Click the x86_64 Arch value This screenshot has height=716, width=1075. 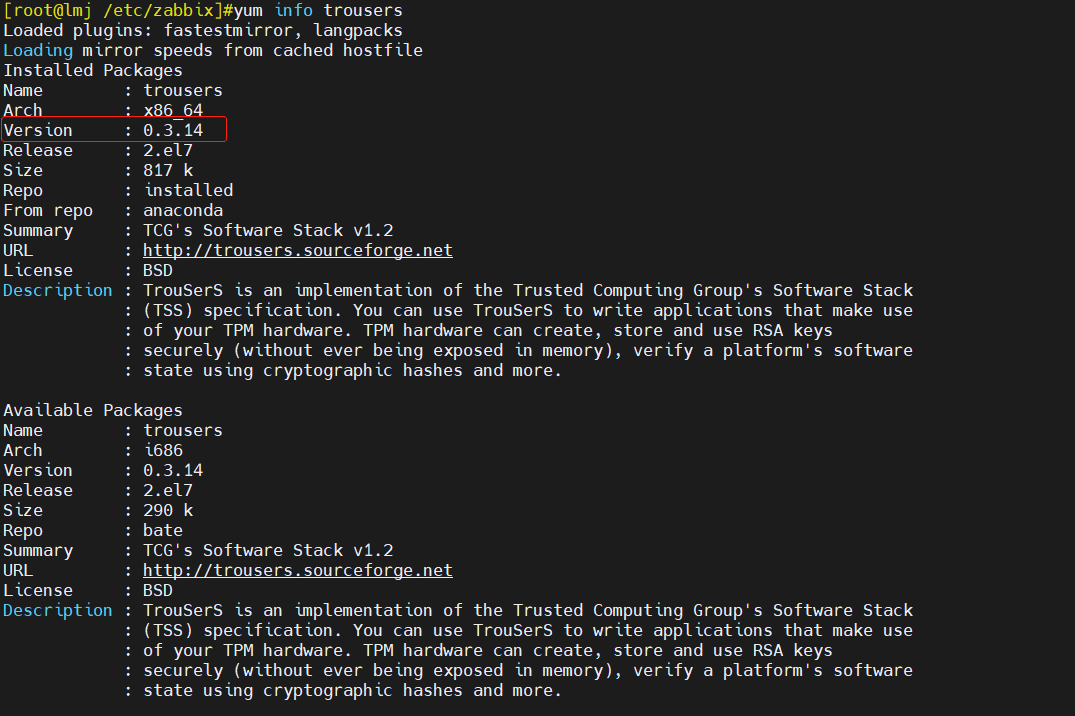click(x=173, y=110)
